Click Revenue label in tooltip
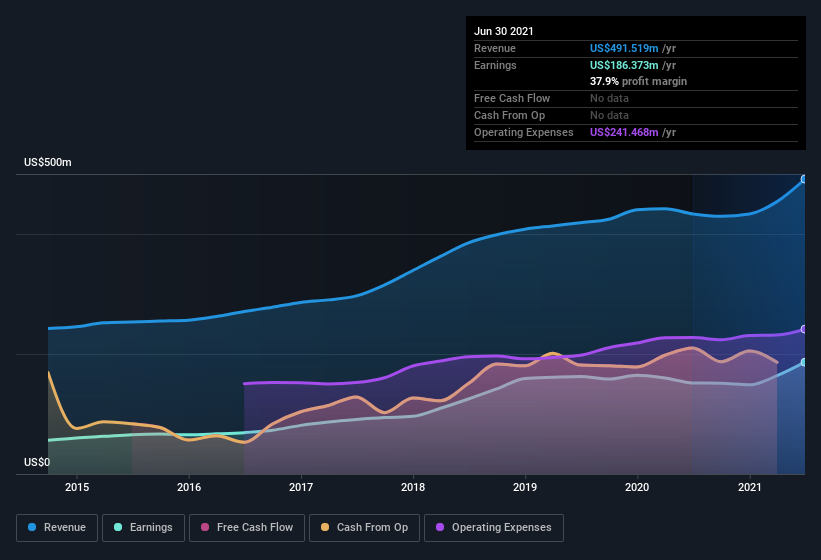The width and height of the screenshot is (821, 560). point(495,48)
